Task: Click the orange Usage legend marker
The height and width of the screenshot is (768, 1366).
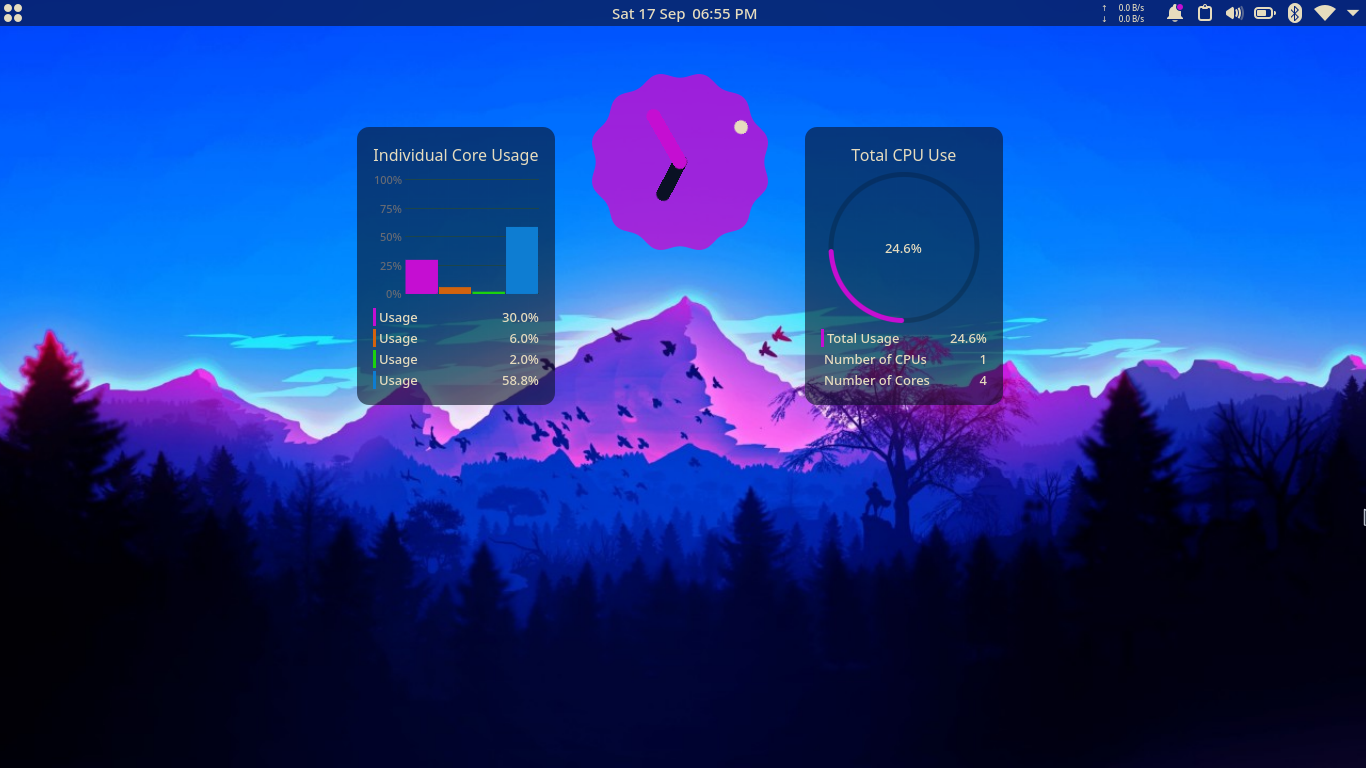Action: [x=375, y=338]
